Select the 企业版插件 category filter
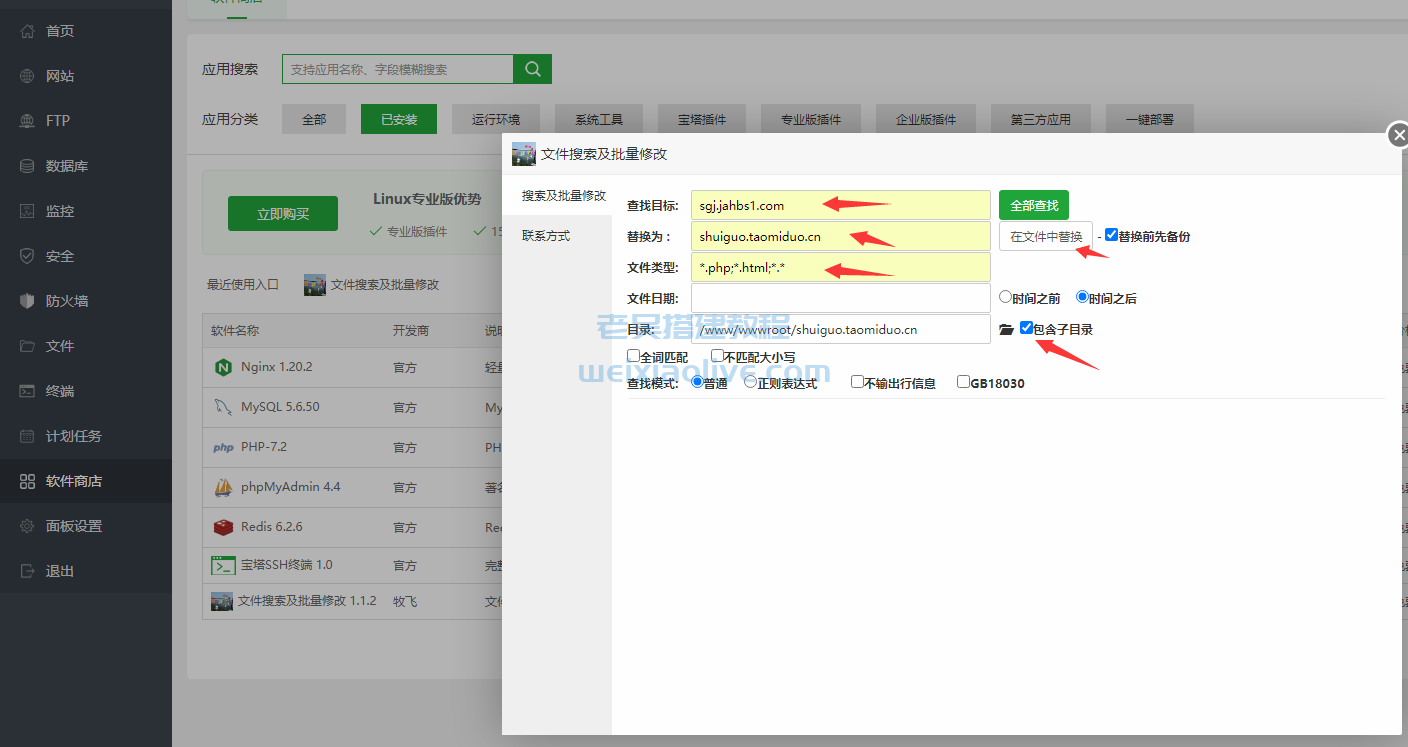 [926, 119]
